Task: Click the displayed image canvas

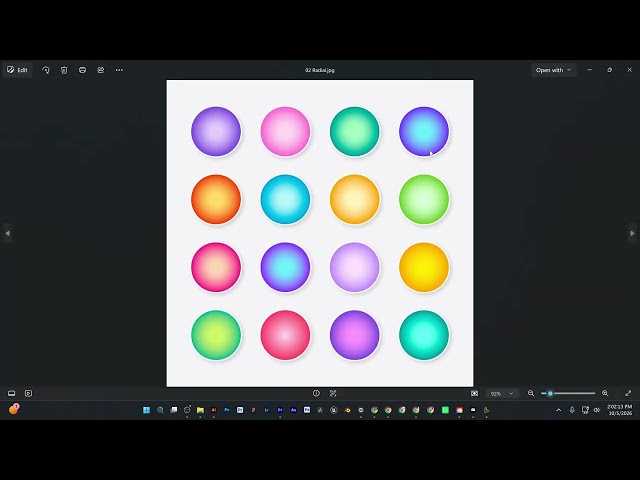Action: [320, 233]
